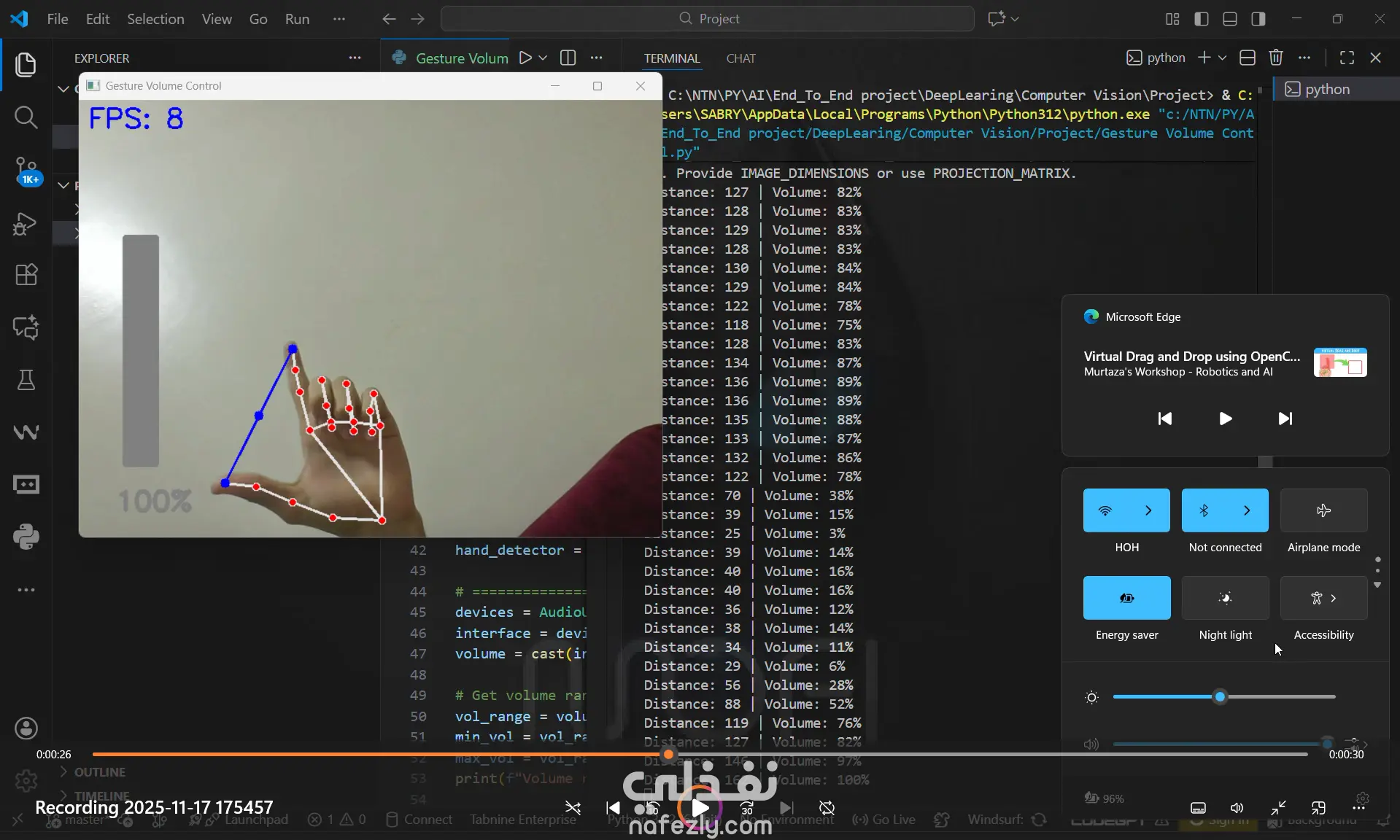
Task: Toggle repeat in the video player
Action: pos(827,808)
